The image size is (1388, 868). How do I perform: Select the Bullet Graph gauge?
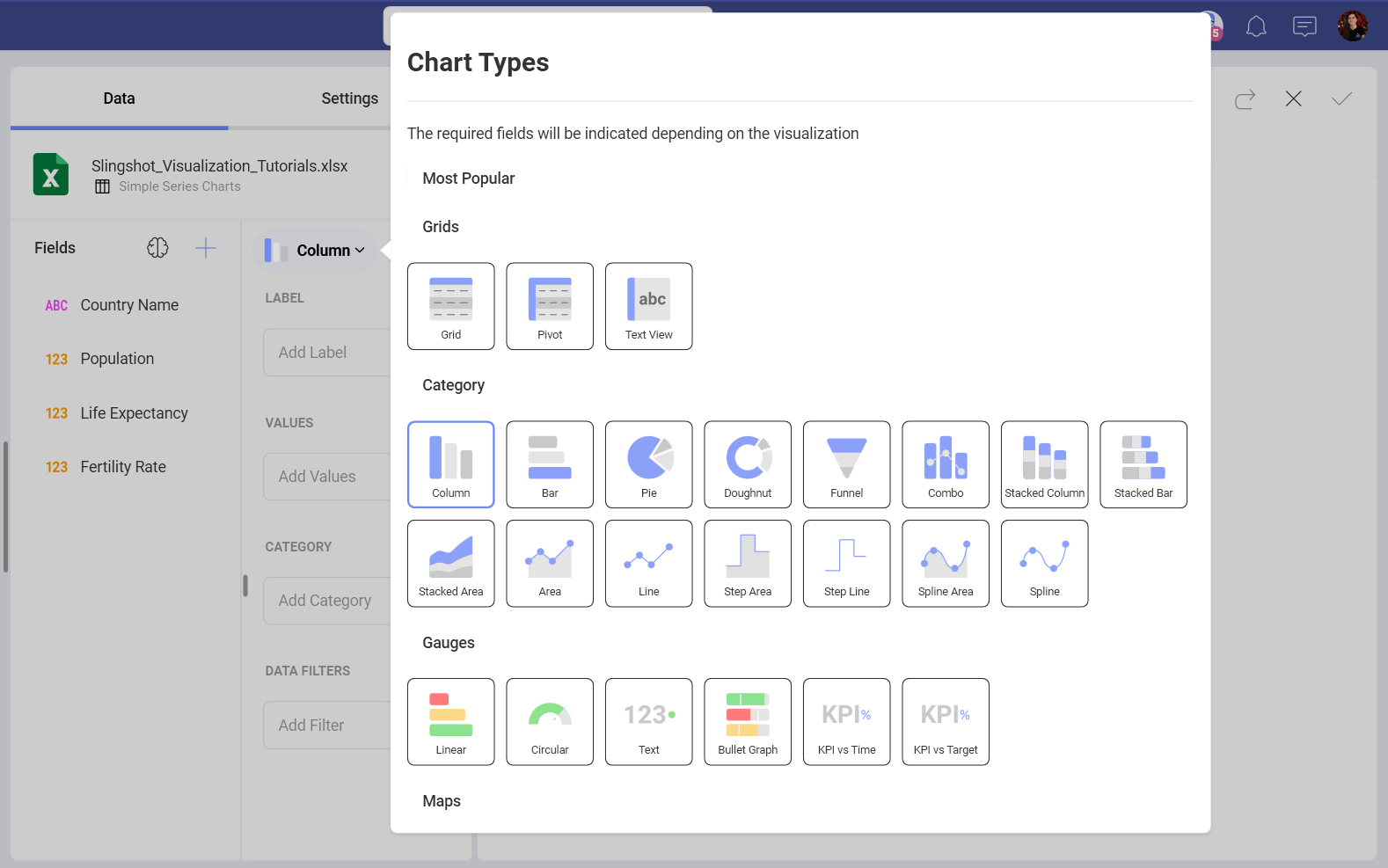(x=748, y=722)
